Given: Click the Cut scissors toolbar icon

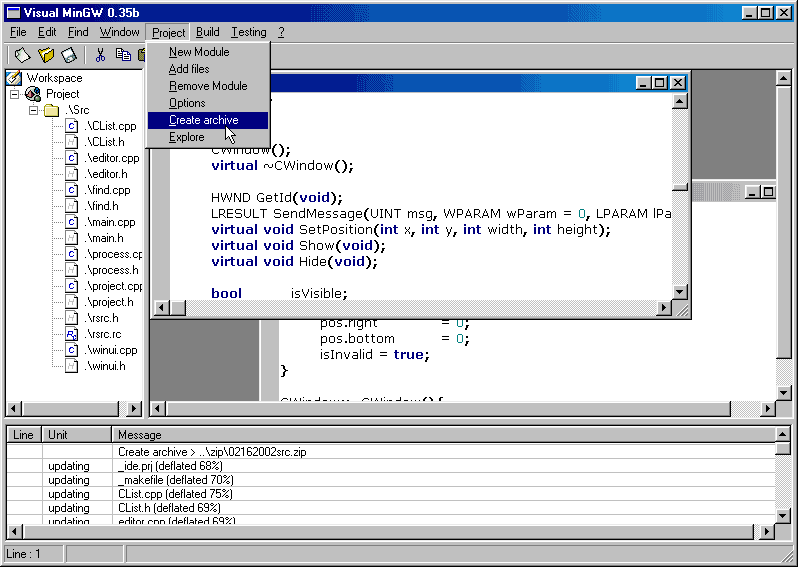Looking at the screenshot, I should pos(100,55).
